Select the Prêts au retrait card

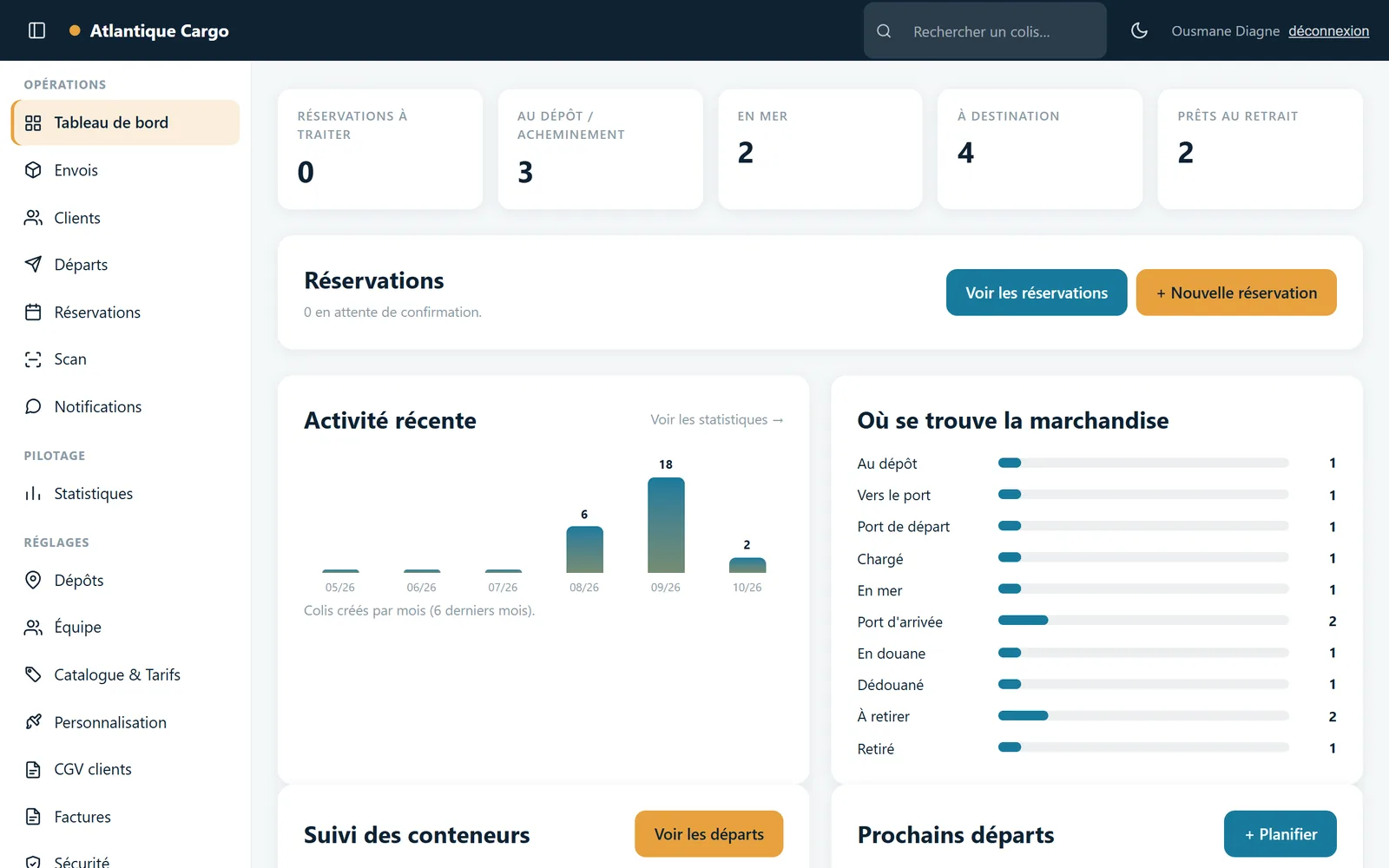pyautogui.click(x=1261, y=149)
